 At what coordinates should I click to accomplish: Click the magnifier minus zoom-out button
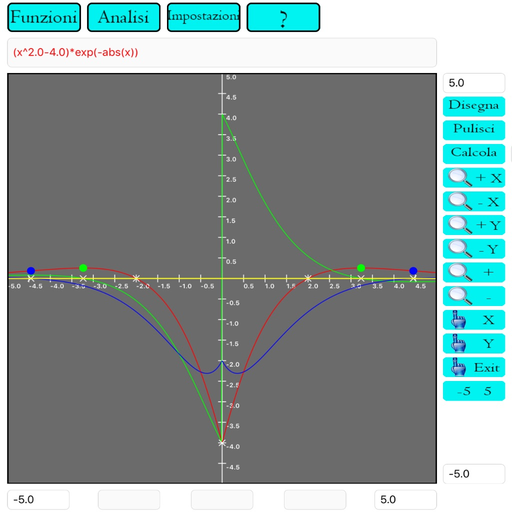coord(474,296)
